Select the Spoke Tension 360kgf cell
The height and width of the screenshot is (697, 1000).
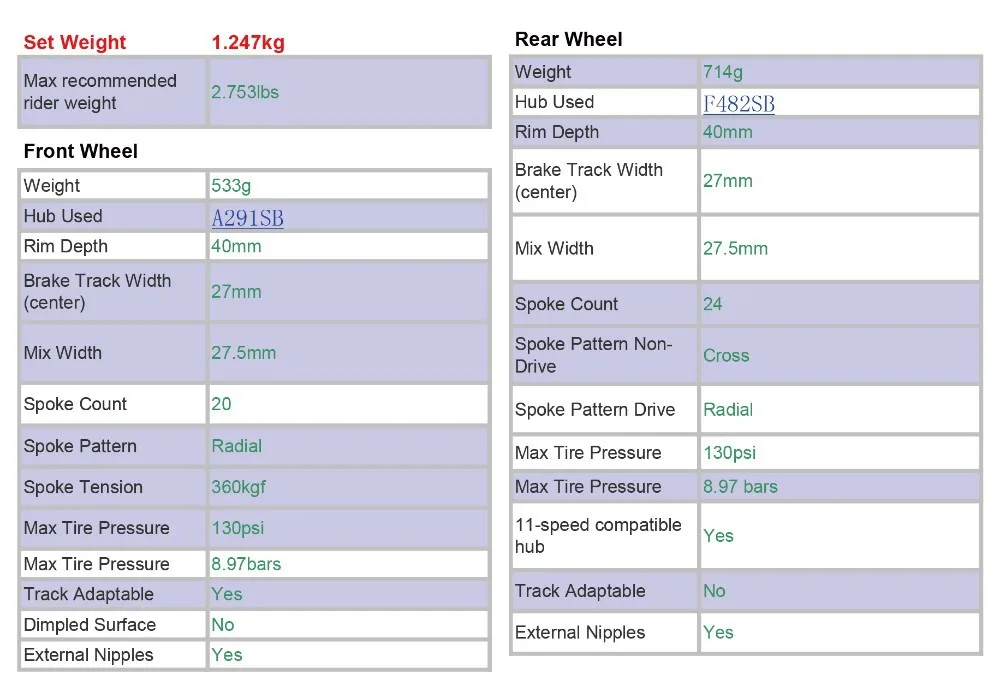348,487
